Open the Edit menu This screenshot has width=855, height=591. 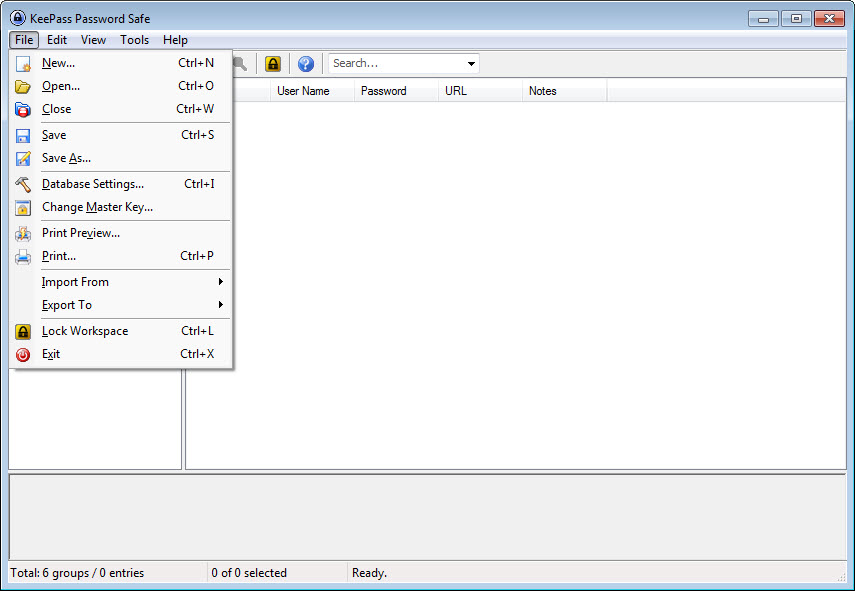click(57, 40)
